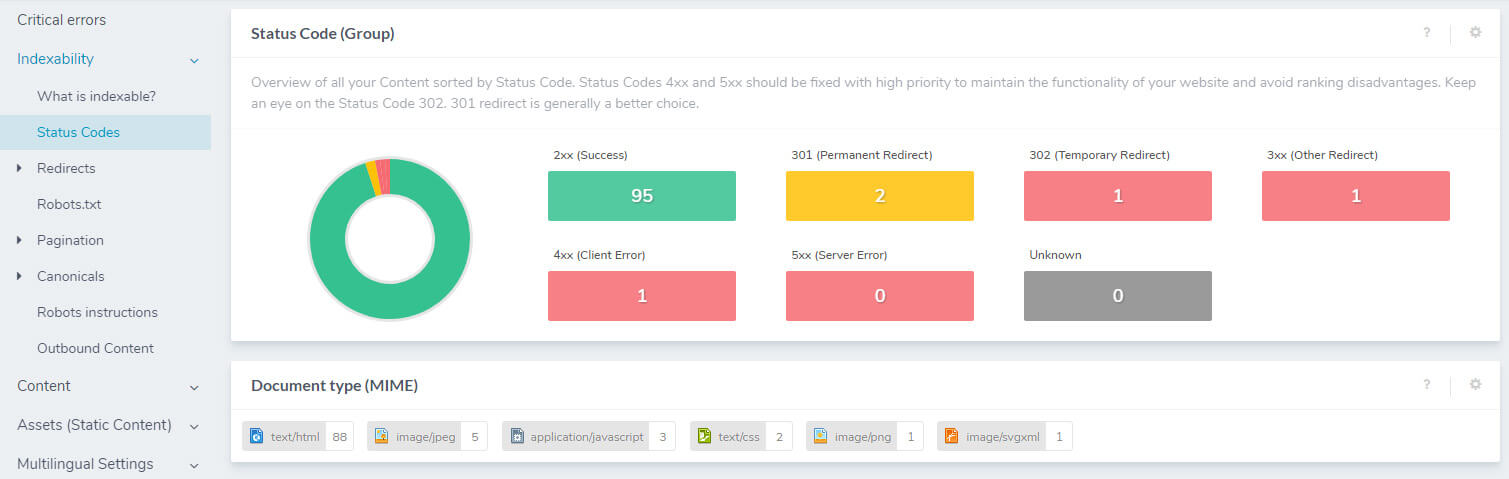Click the text/html file type icon

tap(256, 436)
